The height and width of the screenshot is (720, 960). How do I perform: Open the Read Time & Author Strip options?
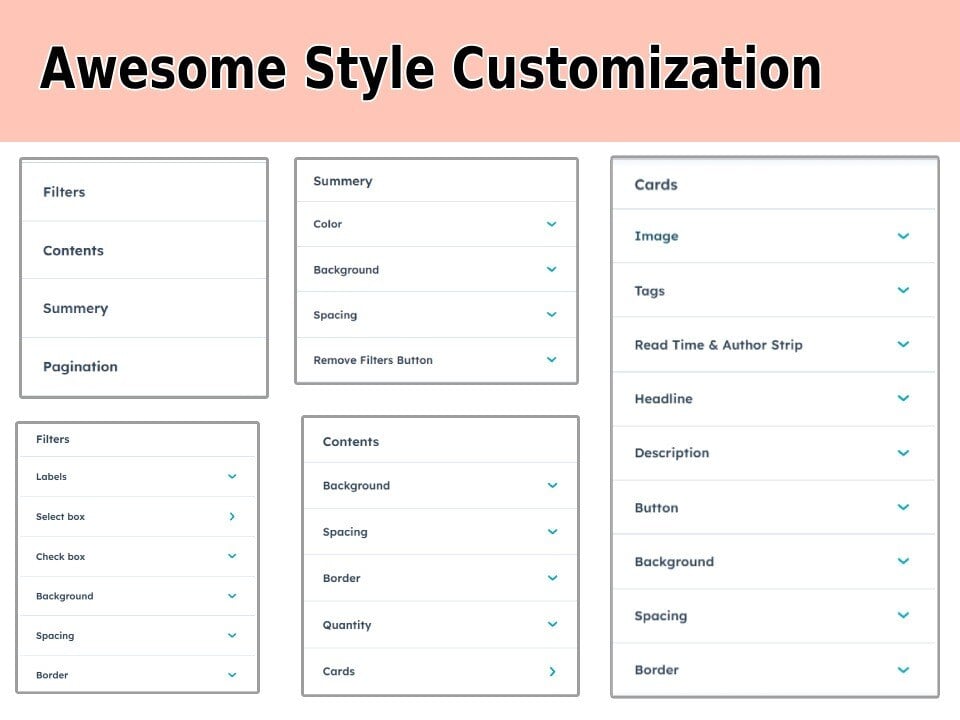tap(902, 345)
